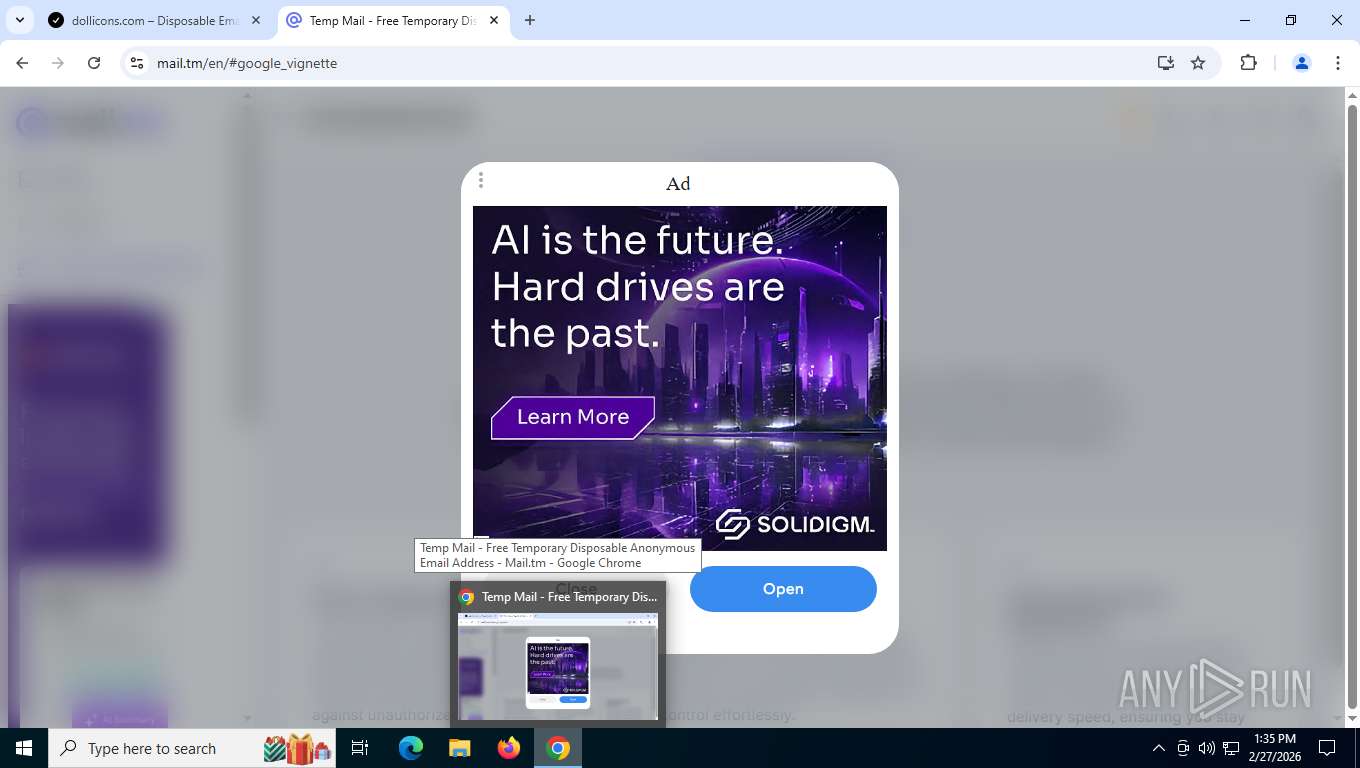Launch Microsoft Edge from the taskbar
1360x768 pixels.
point(411,748)
